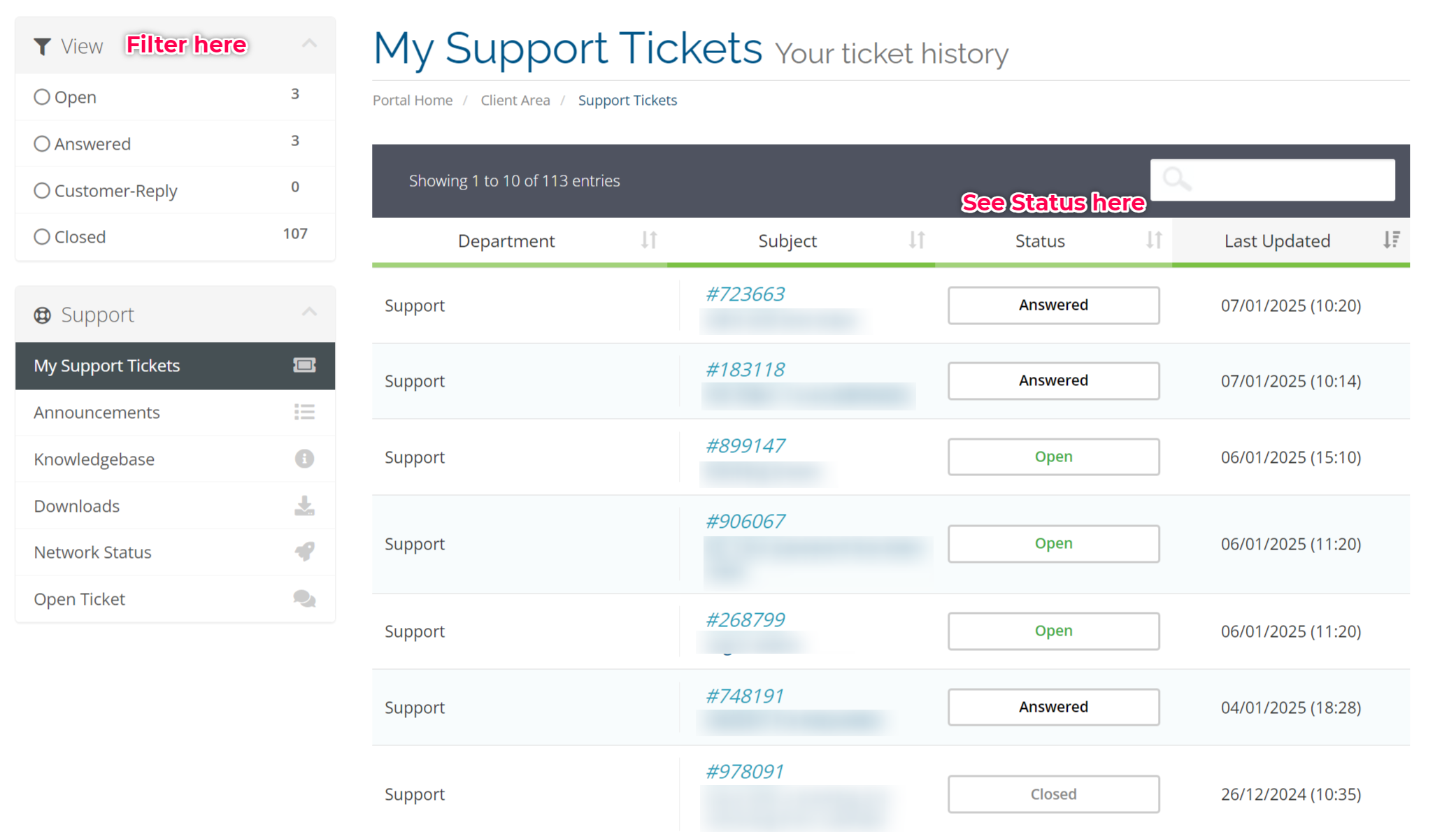Sort by the Subject column sort arrows
Screen dimensions: 1456x832
point(917,241)
